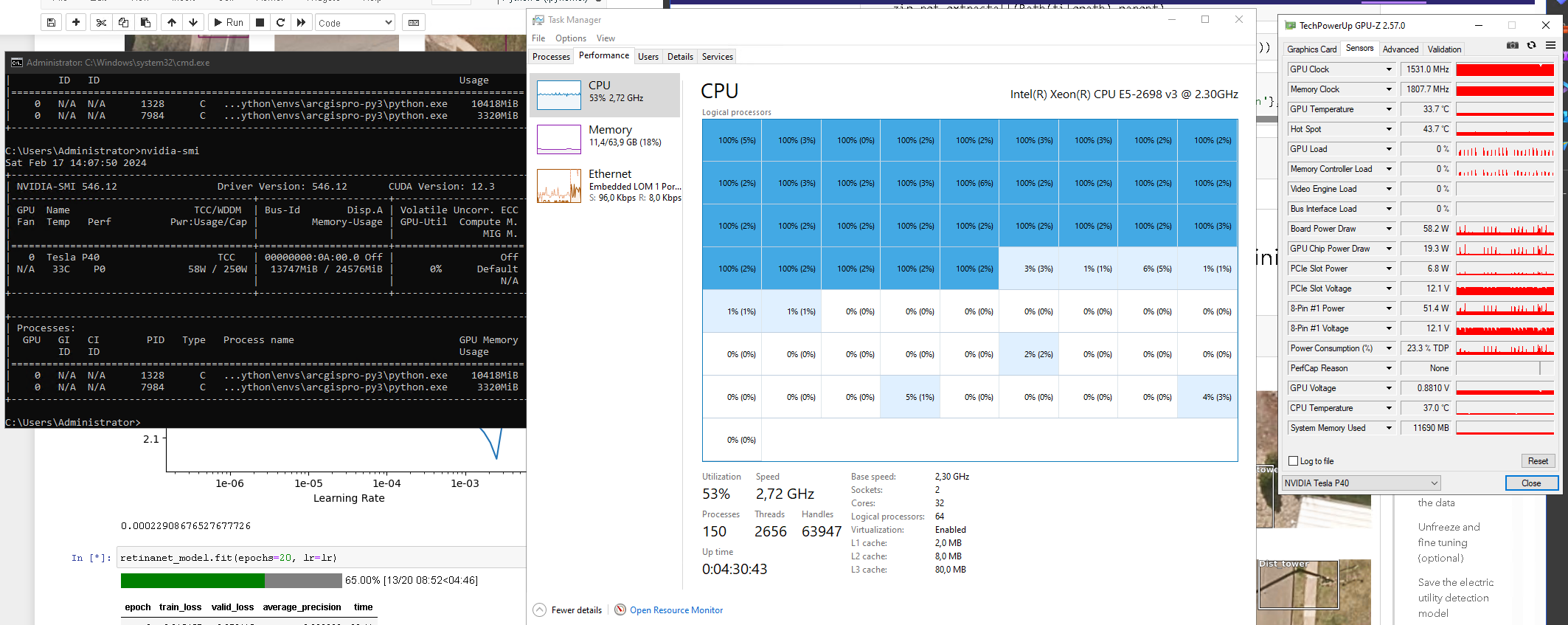The width and height of the screenshot is (1568, 625).
Task: Maximize the Task Manager window
Action: [1205, 20]
